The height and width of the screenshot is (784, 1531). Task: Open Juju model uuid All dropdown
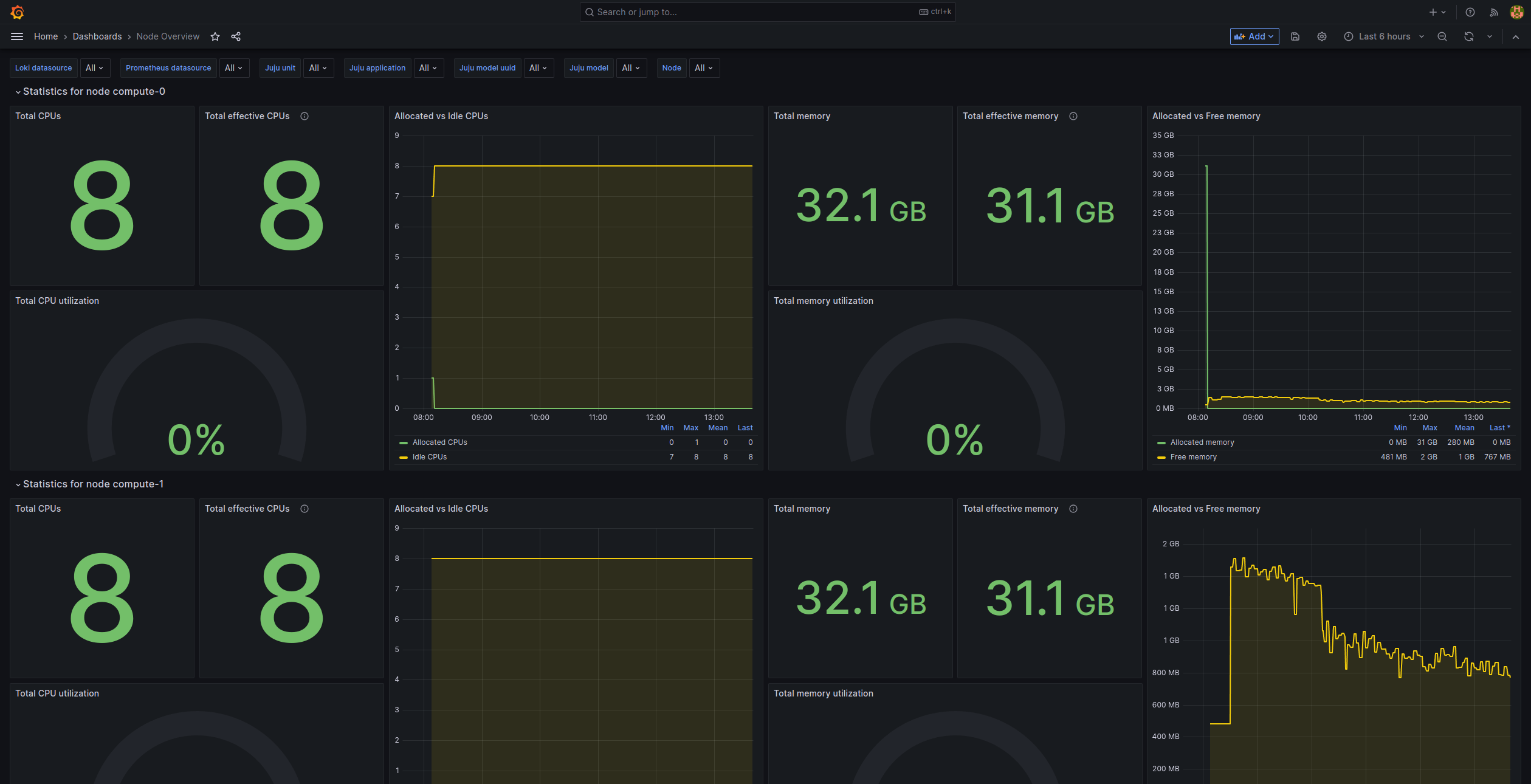point(538,68)
